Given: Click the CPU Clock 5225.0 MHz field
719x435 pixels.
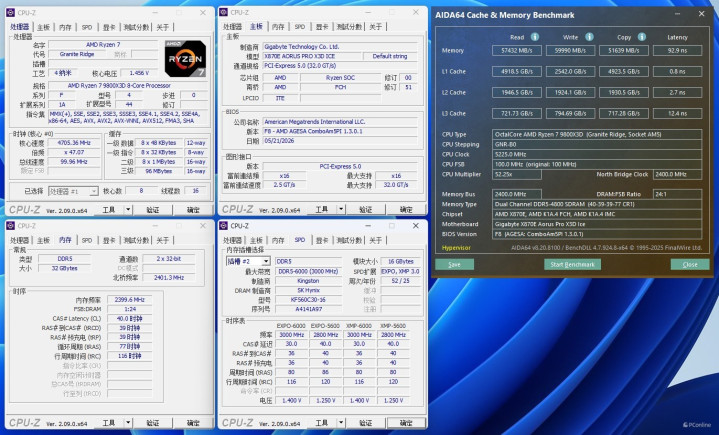Looking at the screenshot, I should coord(597,154).
